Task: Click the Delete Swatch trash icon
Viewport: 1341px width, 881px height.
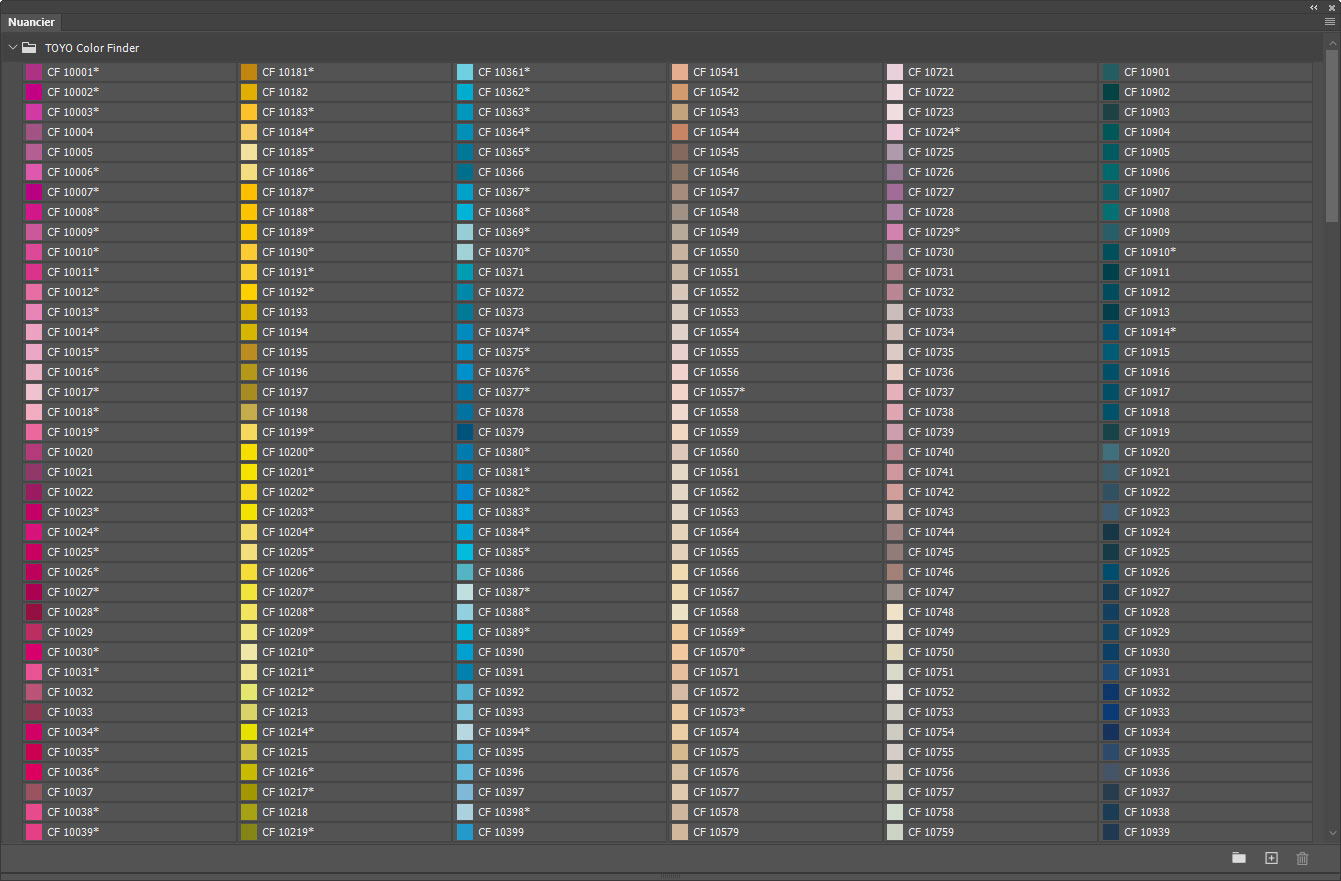Action: pos(1302,858)
